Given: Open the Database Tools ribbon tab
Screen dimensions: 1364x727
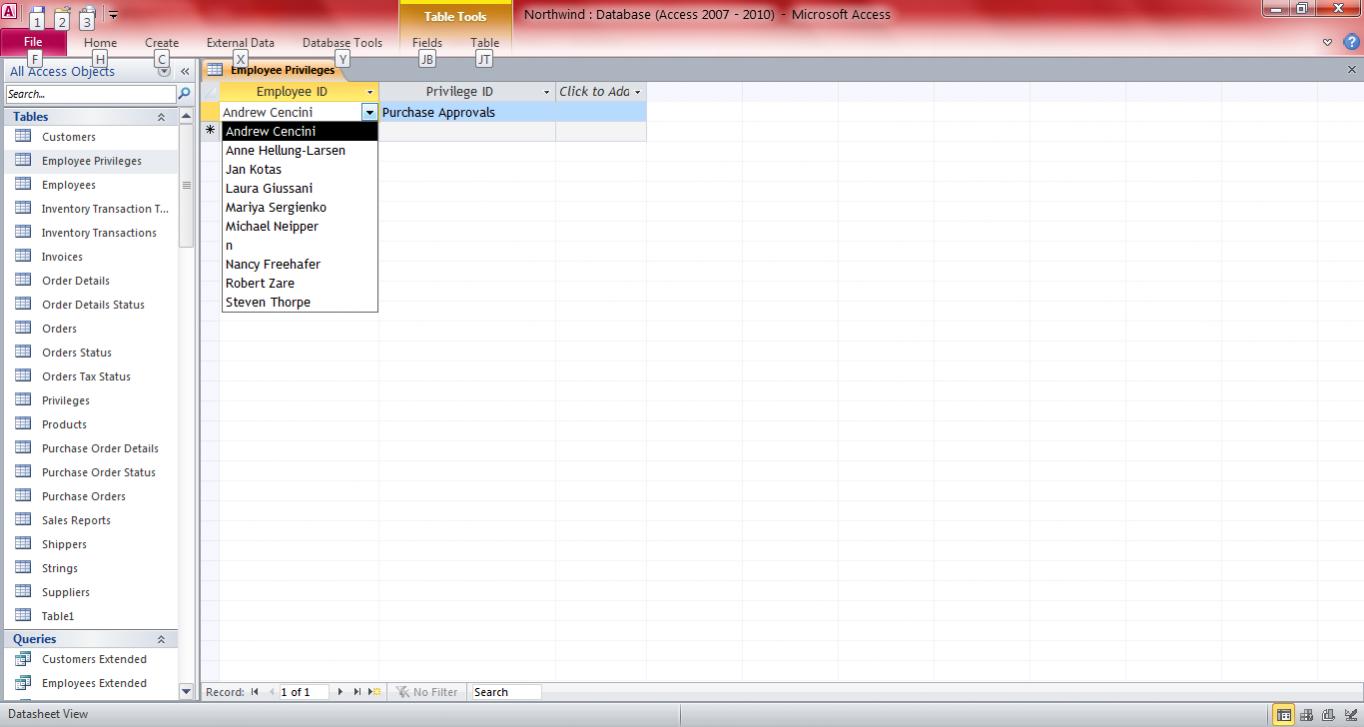Looking at the screenshot, I should point(342,43).
